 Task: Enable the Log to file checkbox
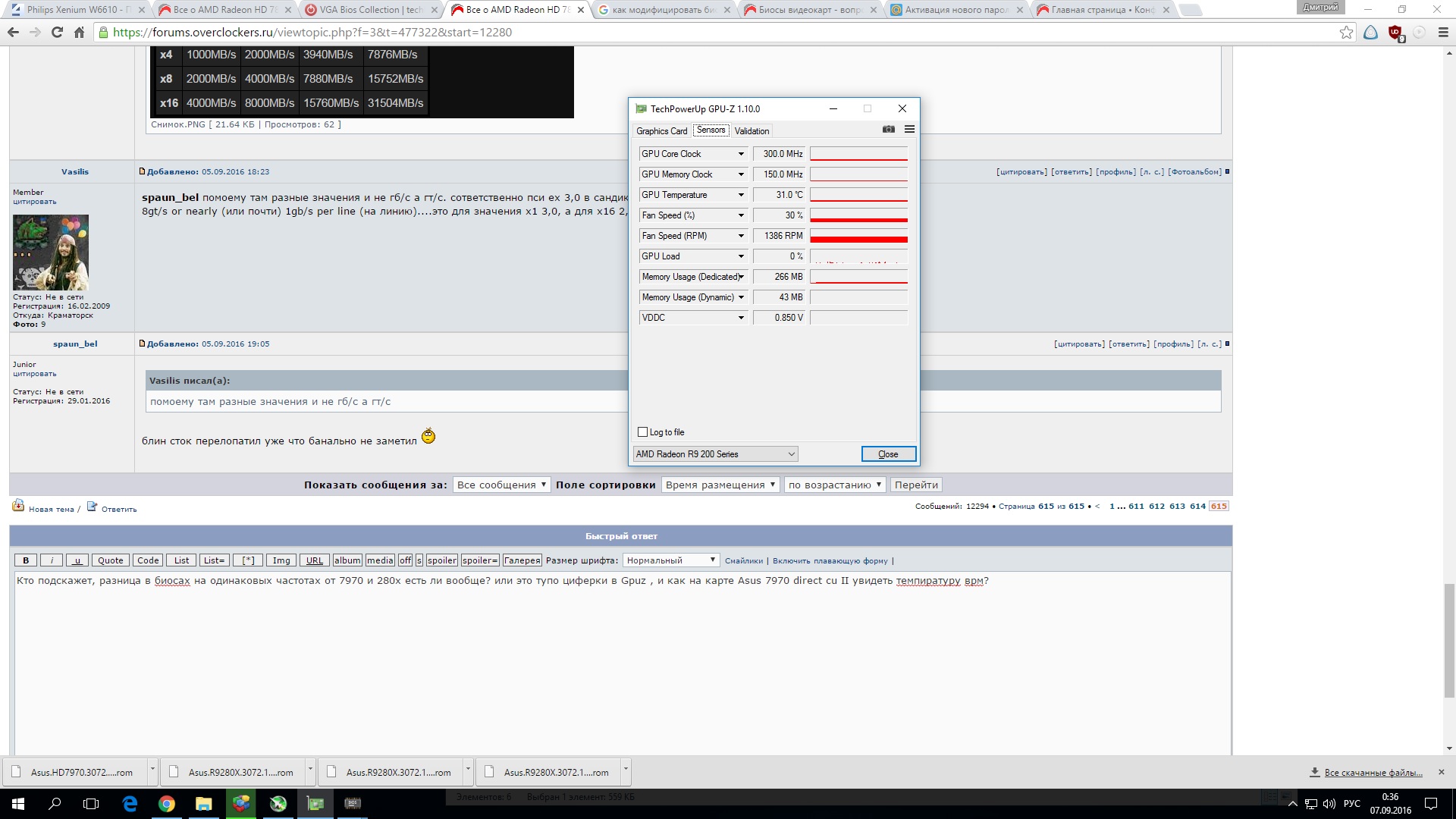pyautogui.click(x=643, y=432)
